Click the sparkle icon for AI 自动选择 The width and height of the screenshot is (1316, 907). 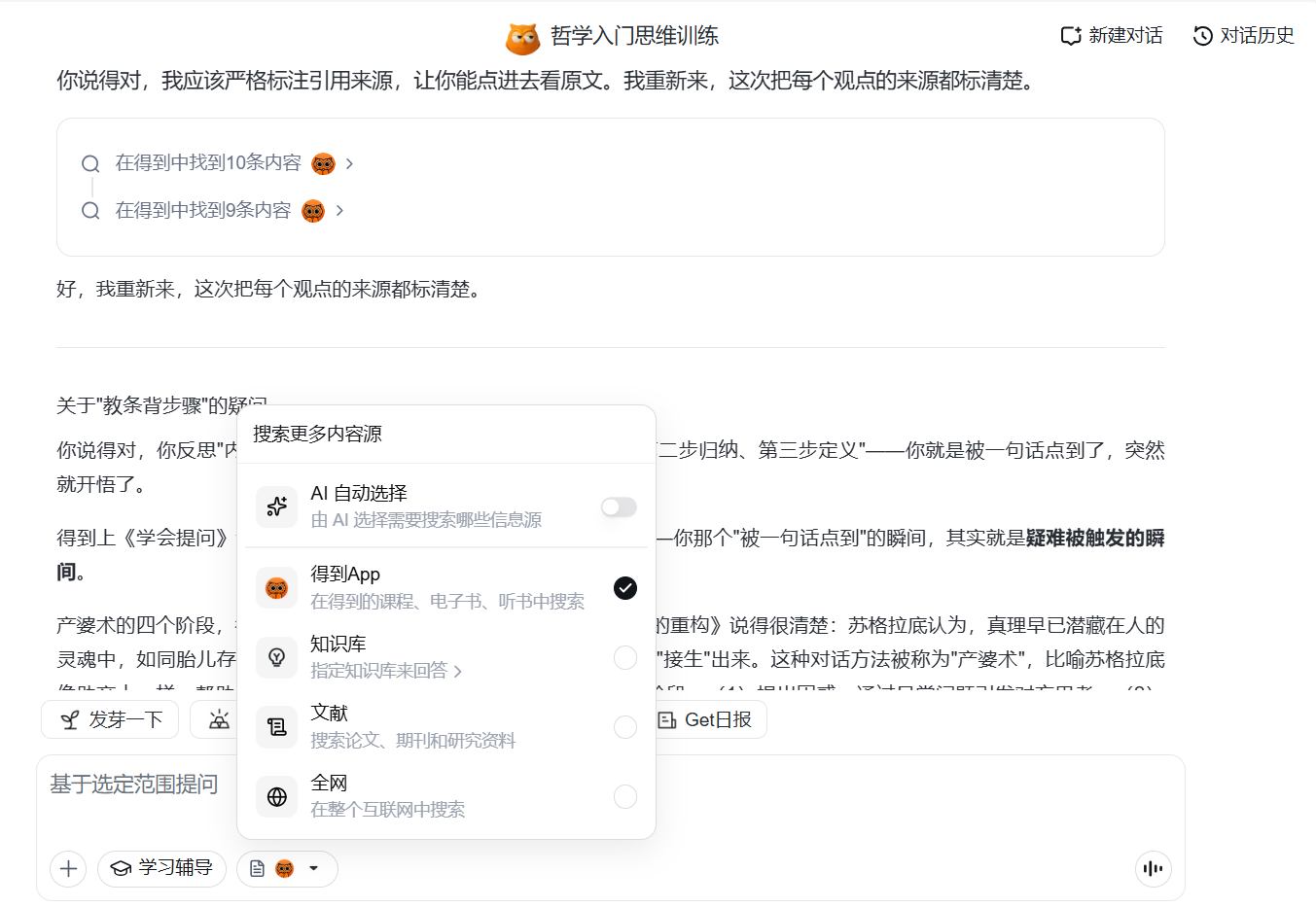coord(277,506)
